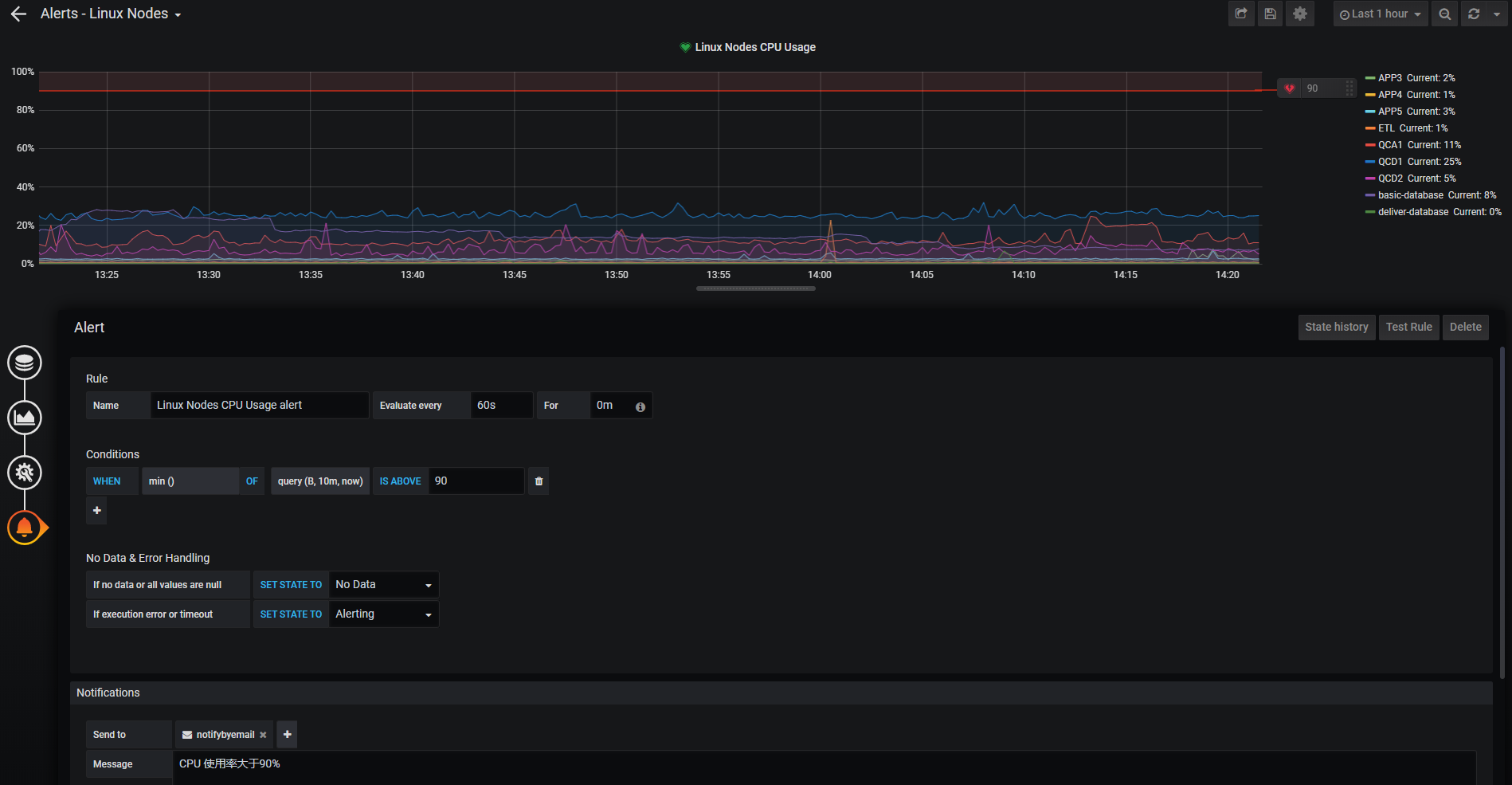Open the refresh interval dropdown arrow
Image resolution: width=1512 pixels, height=785 pixels.
click(x=1497, y=14)
